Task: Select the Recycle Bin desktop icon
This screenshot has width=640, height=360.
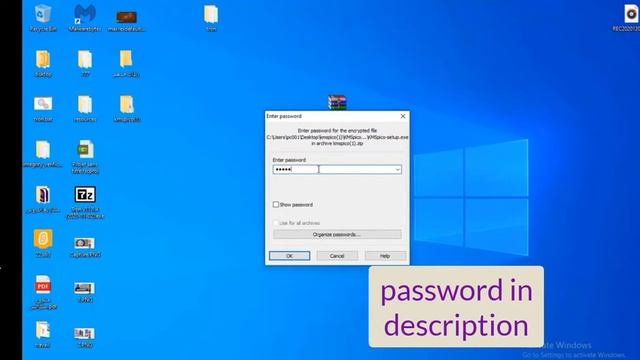Action: tap(43, 14)
